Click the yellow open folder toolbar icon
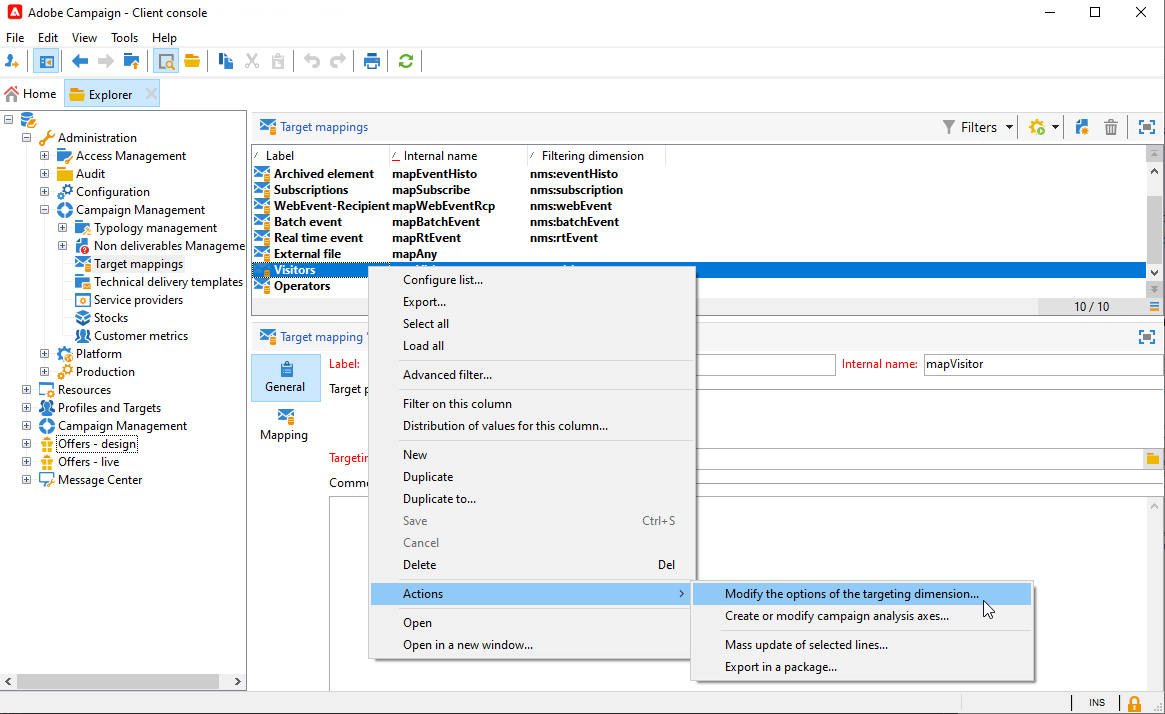The width and height of the screenshot is (1165, 714). [192, 62]
